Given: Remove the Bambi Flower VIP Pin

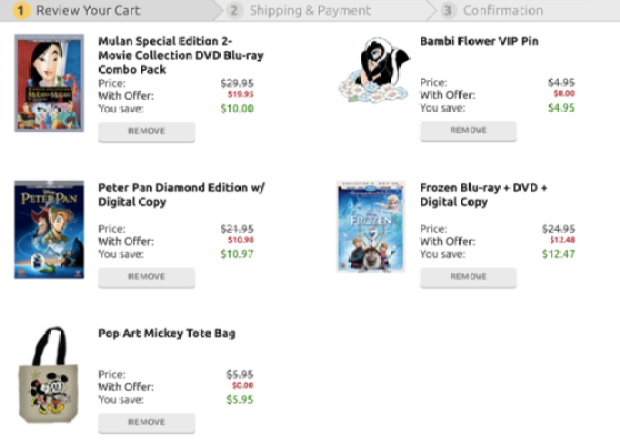Looking at the screenshot, I should point(468,131).
